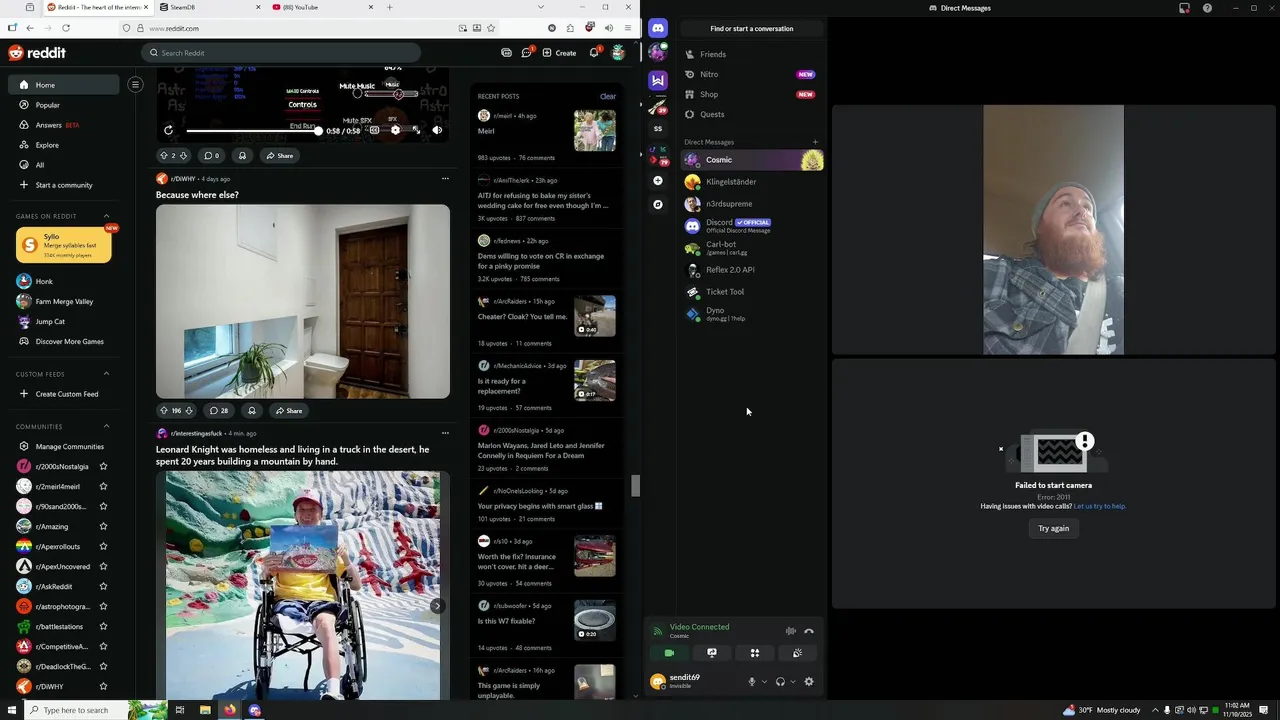Open microphone input options dropdown arrow
Screen dimensions: 1280x720
(x=764, y=682)
